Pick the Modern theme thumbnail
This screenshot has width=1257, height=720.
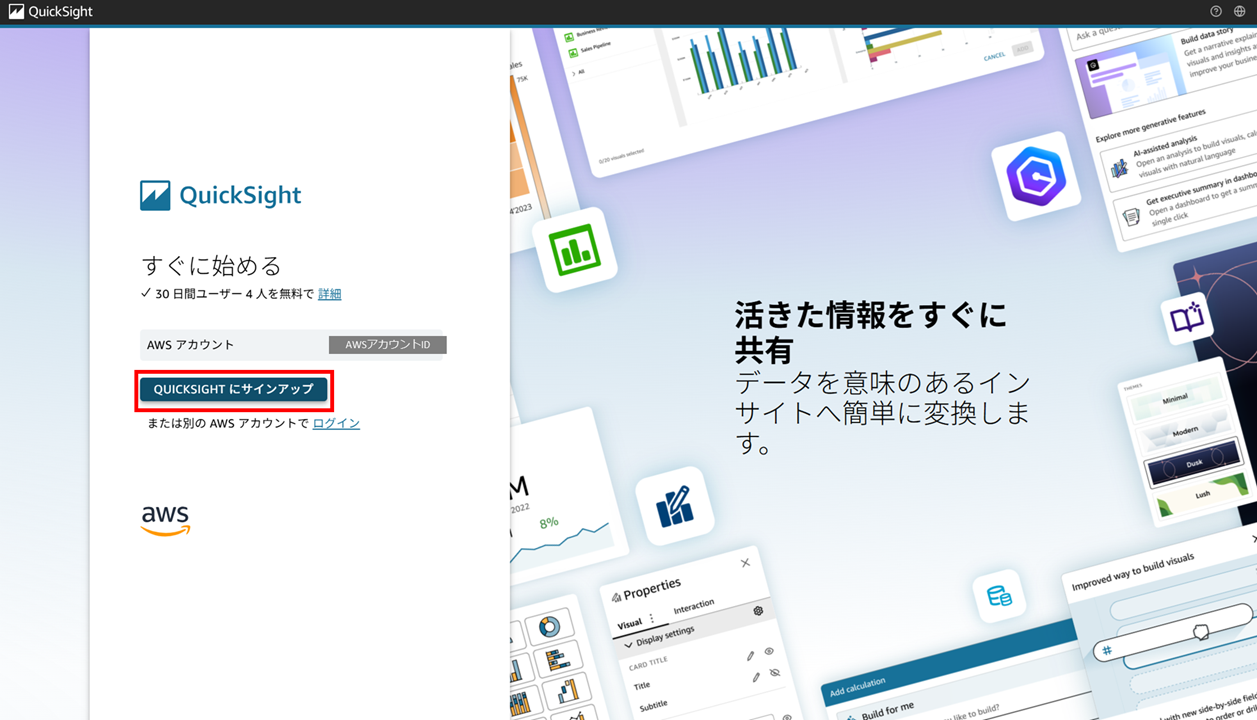coord(1184,432)
